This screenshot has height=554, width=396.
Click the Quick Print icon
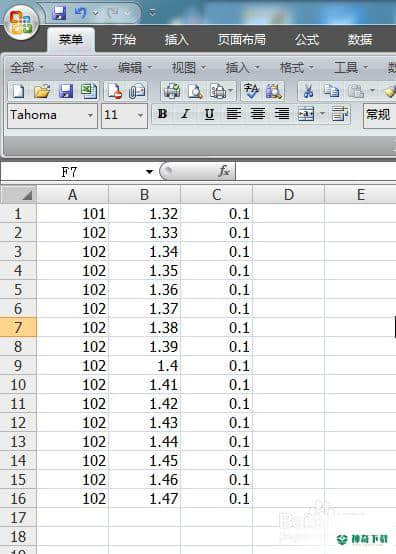pyautogui.click(x=172, y=91)
